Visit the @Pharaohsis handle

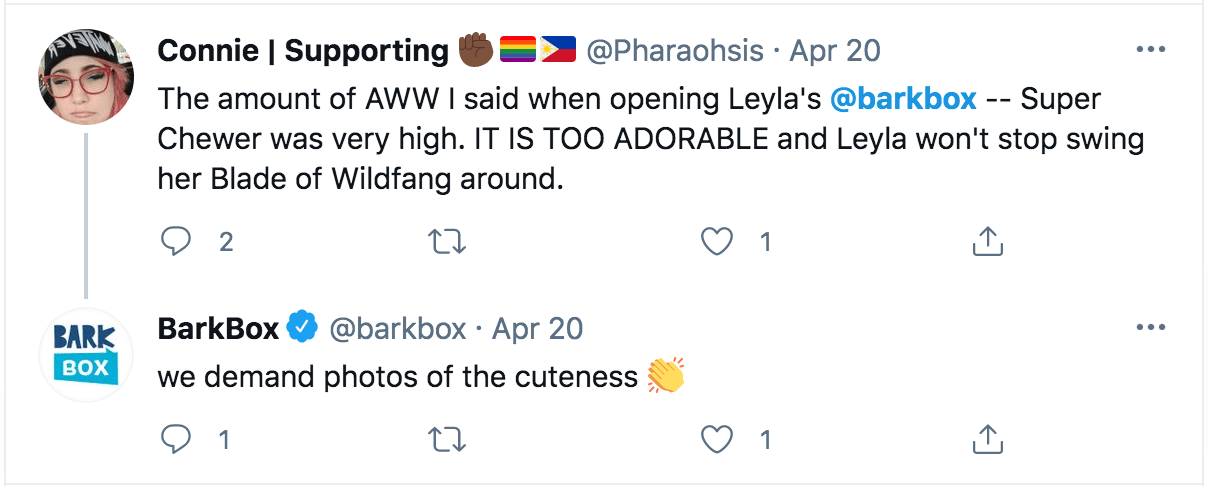click(x=674, y=51)
